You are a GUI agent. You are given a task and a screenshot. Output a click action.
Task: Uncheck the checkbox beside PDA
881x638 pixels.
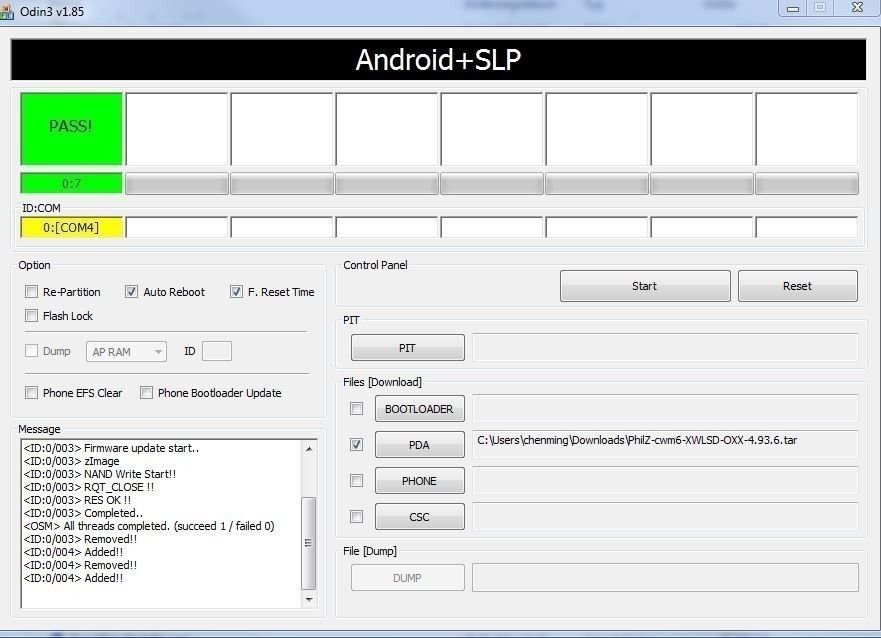tap(357, 445)
